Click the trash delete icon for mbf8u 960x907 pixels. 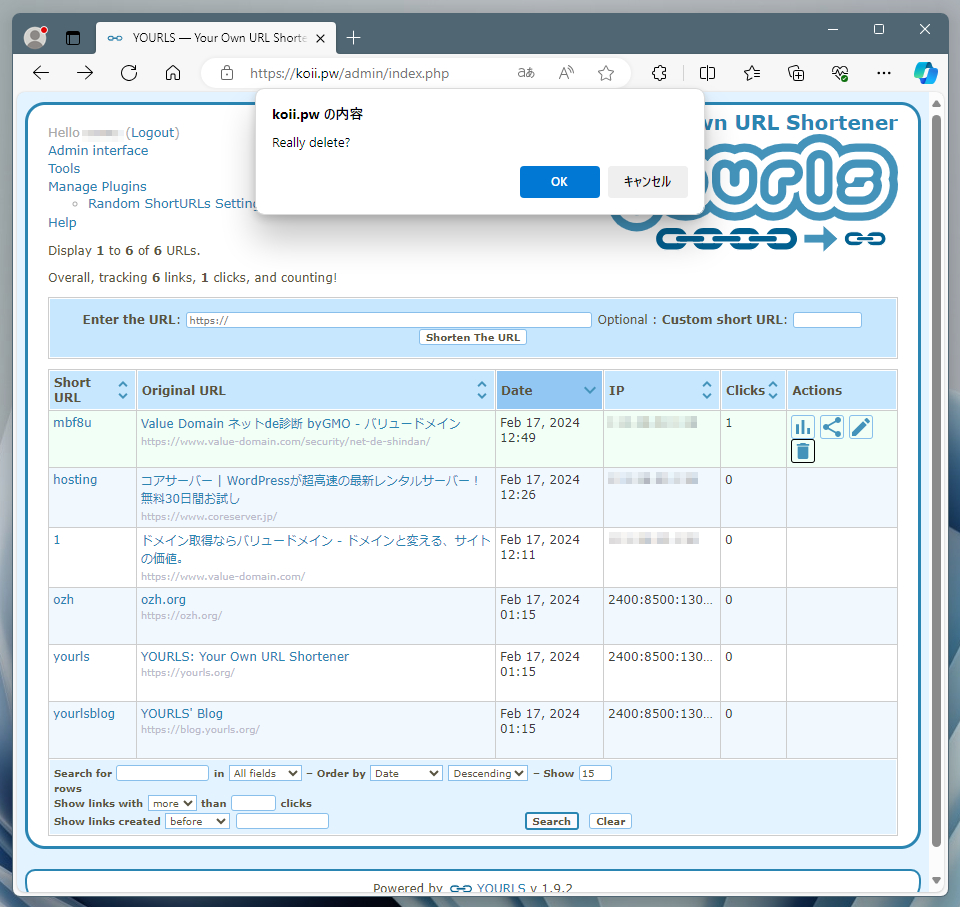(803, 451)
